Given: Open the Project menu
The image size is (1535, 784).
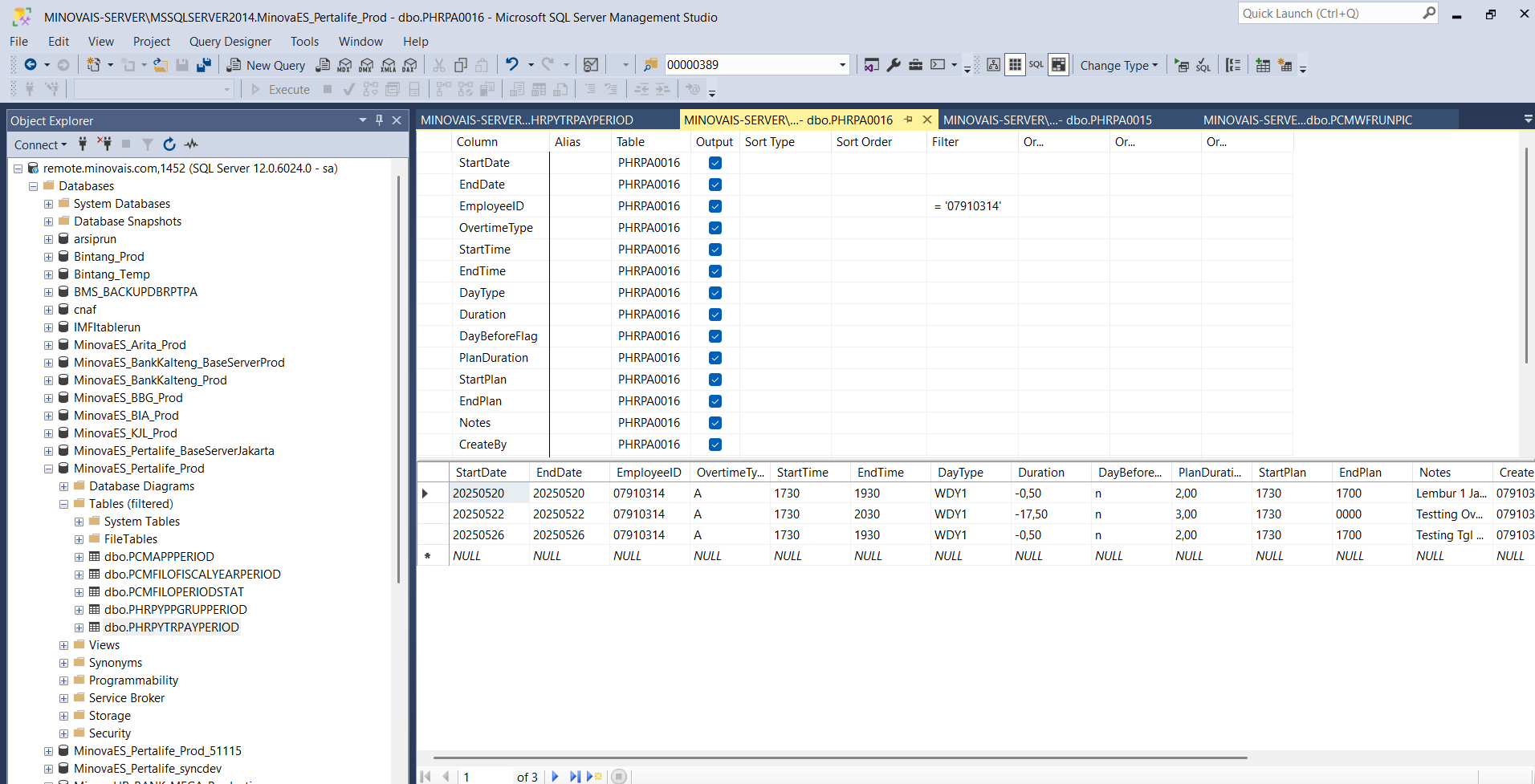Looking at the screenshot, I should click(x=152, y=42).
